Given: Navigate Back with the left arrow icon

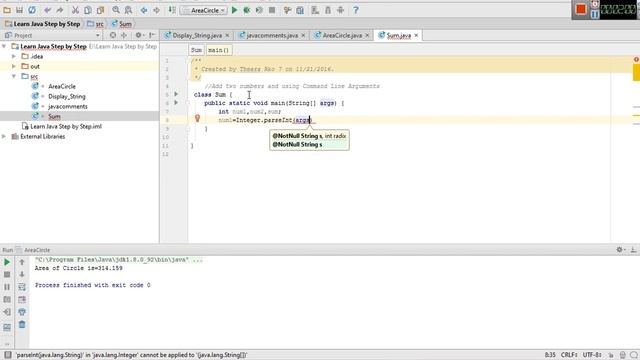Looking at the screenshot, I should tap(144, 10).
